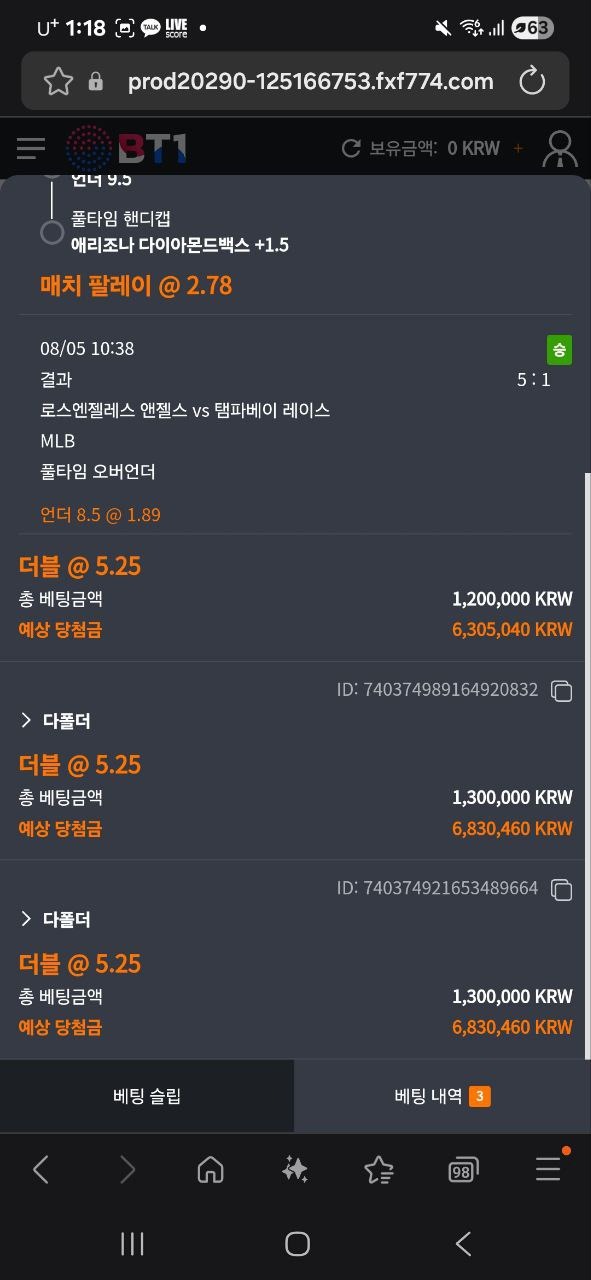Copy bet ID 740374921653489664
591x1280 pixels.
click(x=562, y=889)
